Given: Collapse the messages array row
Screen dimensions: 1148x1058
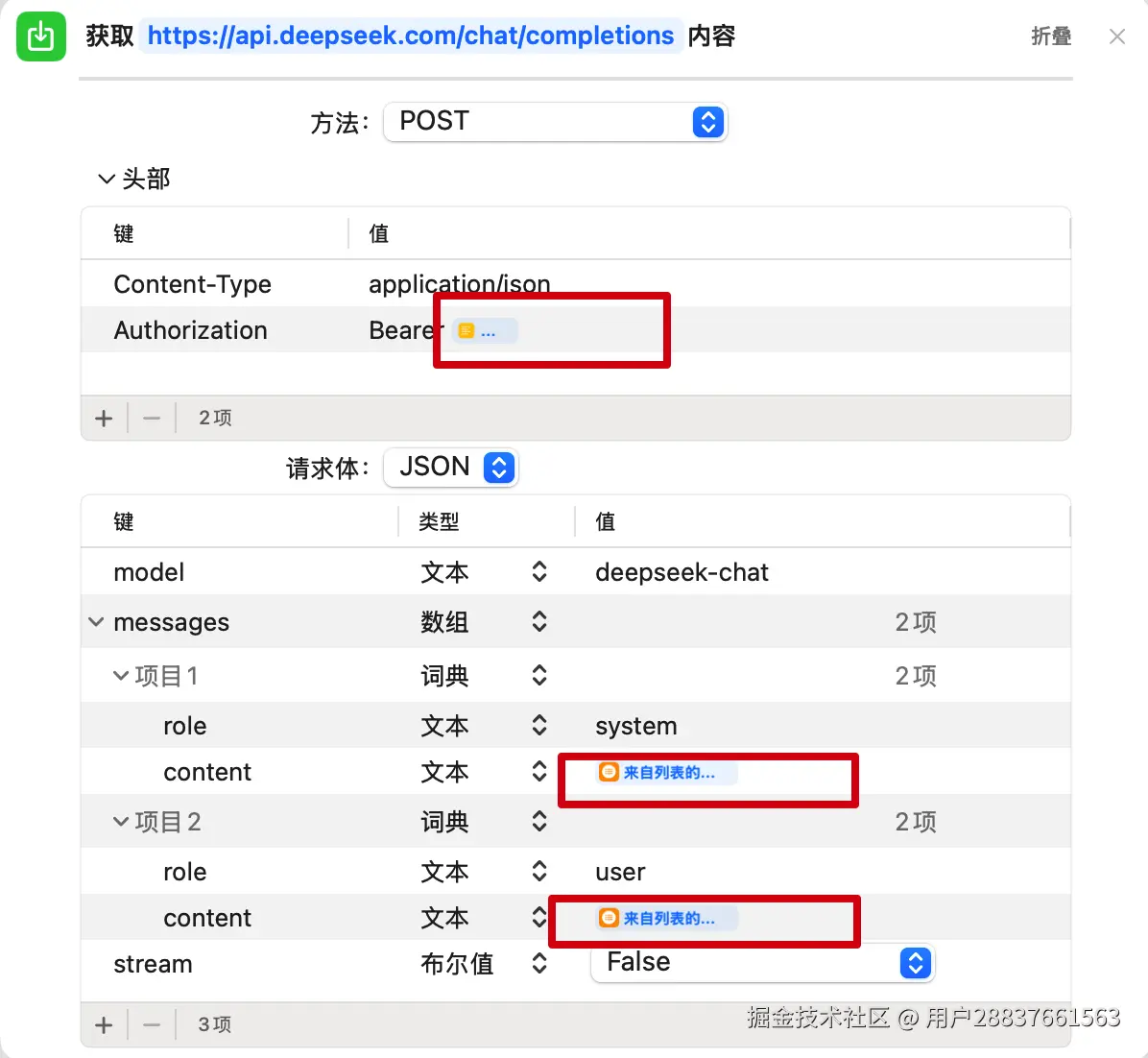Looking at the screenshot, I should point(96,621).
